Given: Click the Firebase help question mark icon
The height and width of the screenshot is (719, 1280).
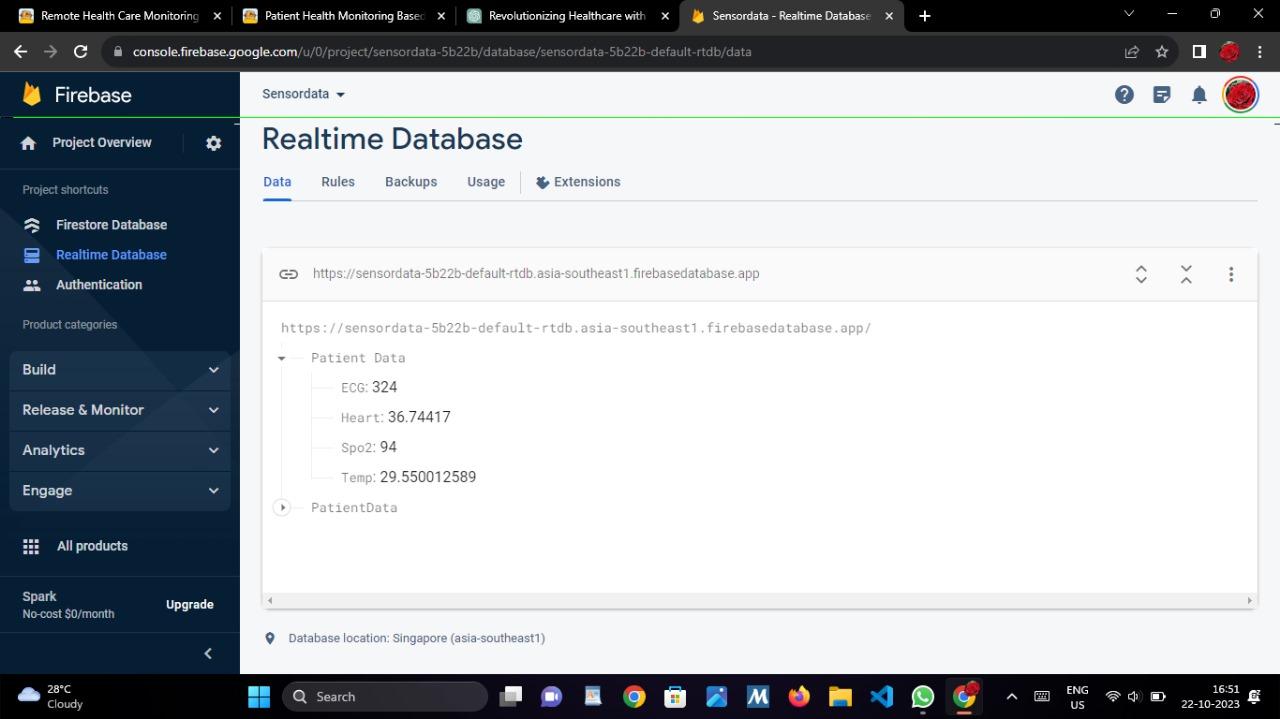Looking at the screenshot, I should coord(1124,95).
